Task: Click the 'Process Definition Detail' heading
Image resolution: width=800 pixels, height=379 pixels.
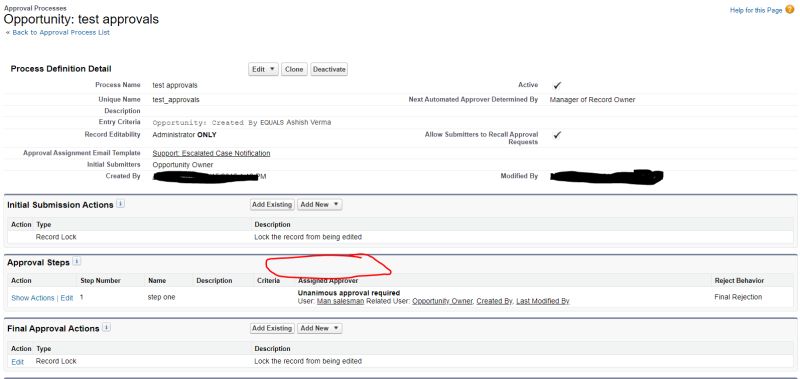Action: tap(61, 68)
